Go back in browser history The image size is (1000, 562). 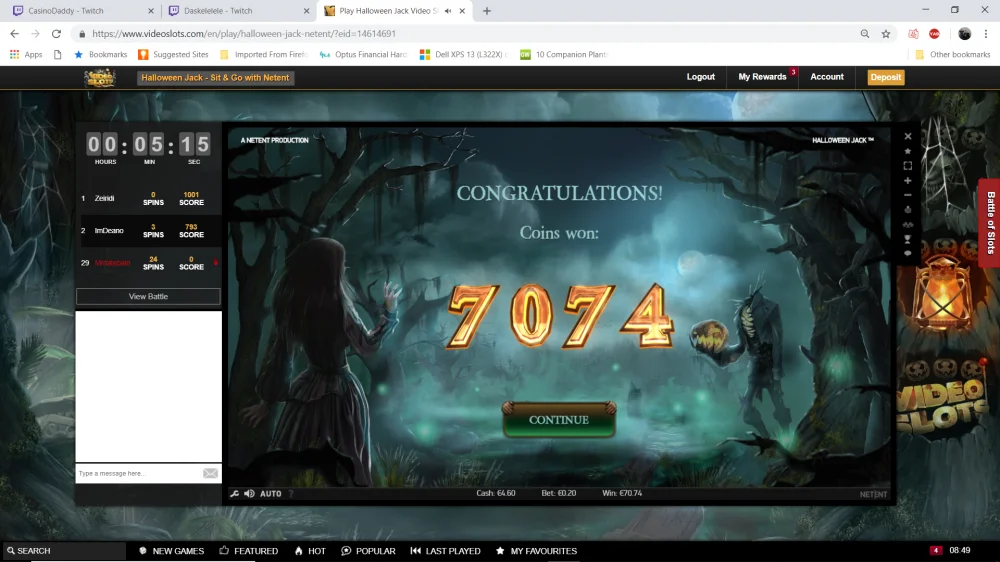(x=15, y=34)
